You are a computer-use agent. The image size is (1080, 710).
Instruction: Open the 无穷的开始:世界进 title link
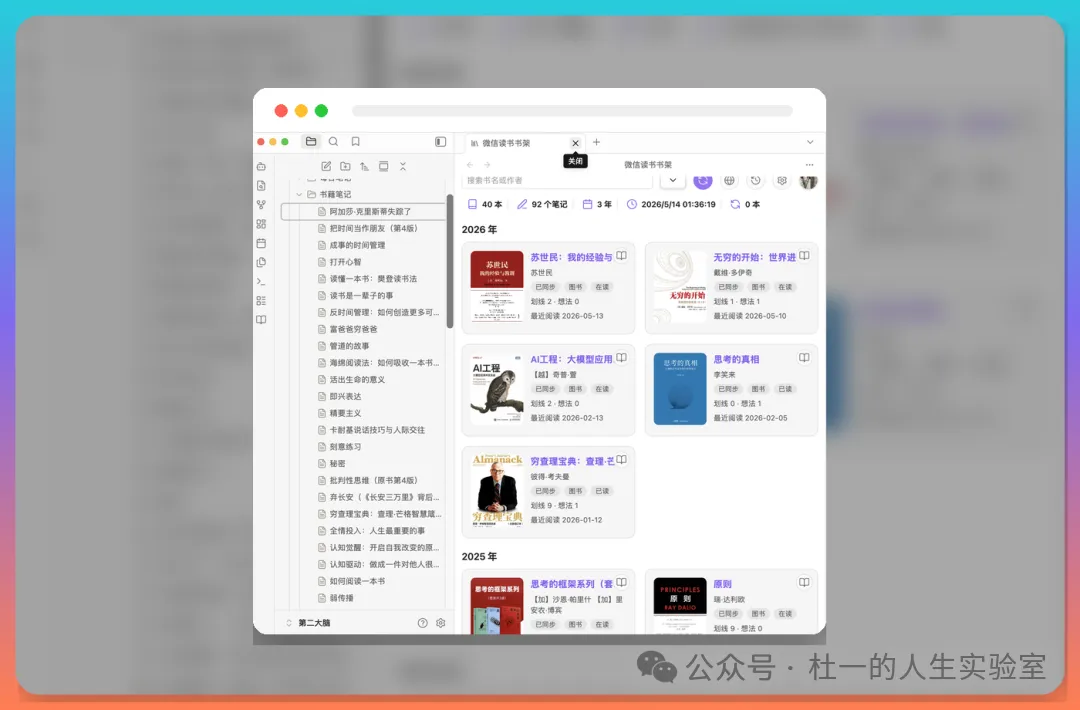[x=754, y=257]
